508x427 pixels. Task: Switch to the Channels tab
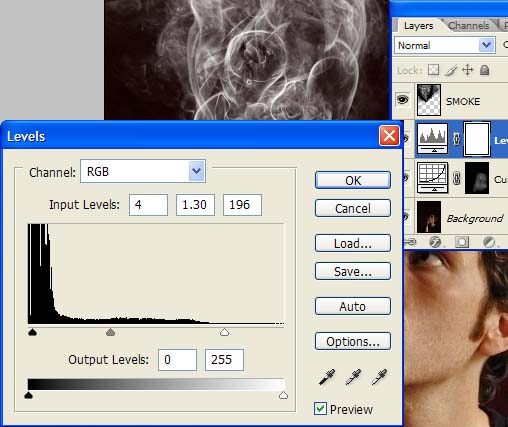[468, 26]
